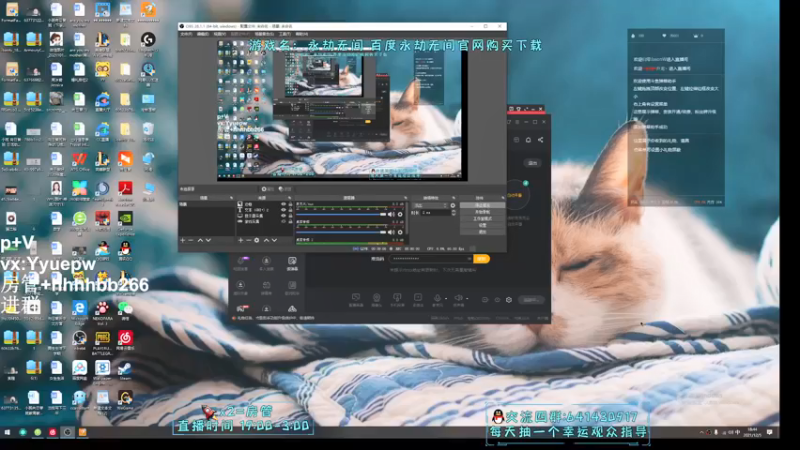This screenshot has height=450, width=800.
Task: Click transition duration spinner arrows
Action: (x=454, y=213)
